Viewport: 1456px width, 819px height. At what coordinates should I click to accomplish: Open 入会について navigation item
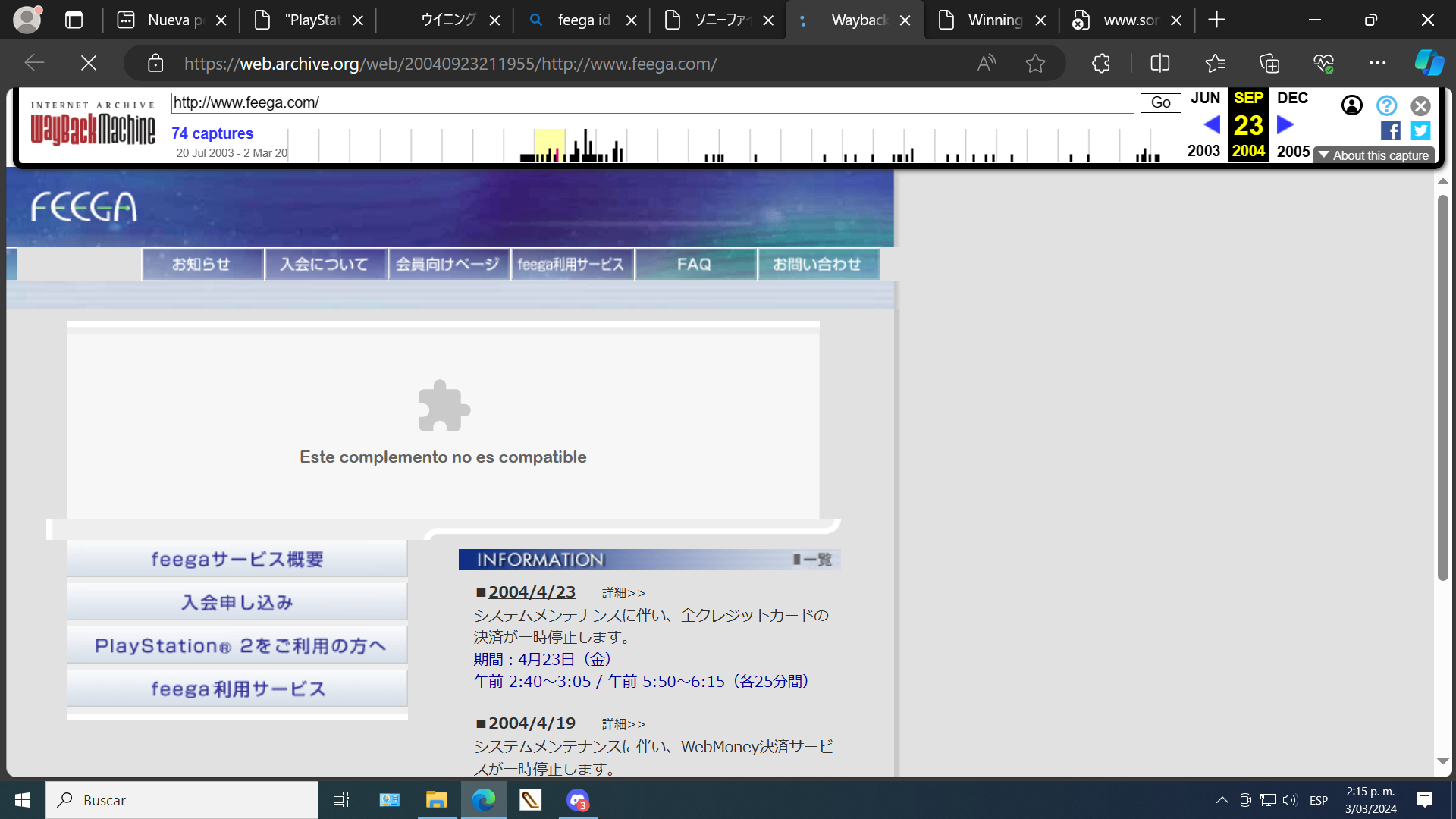325,264
